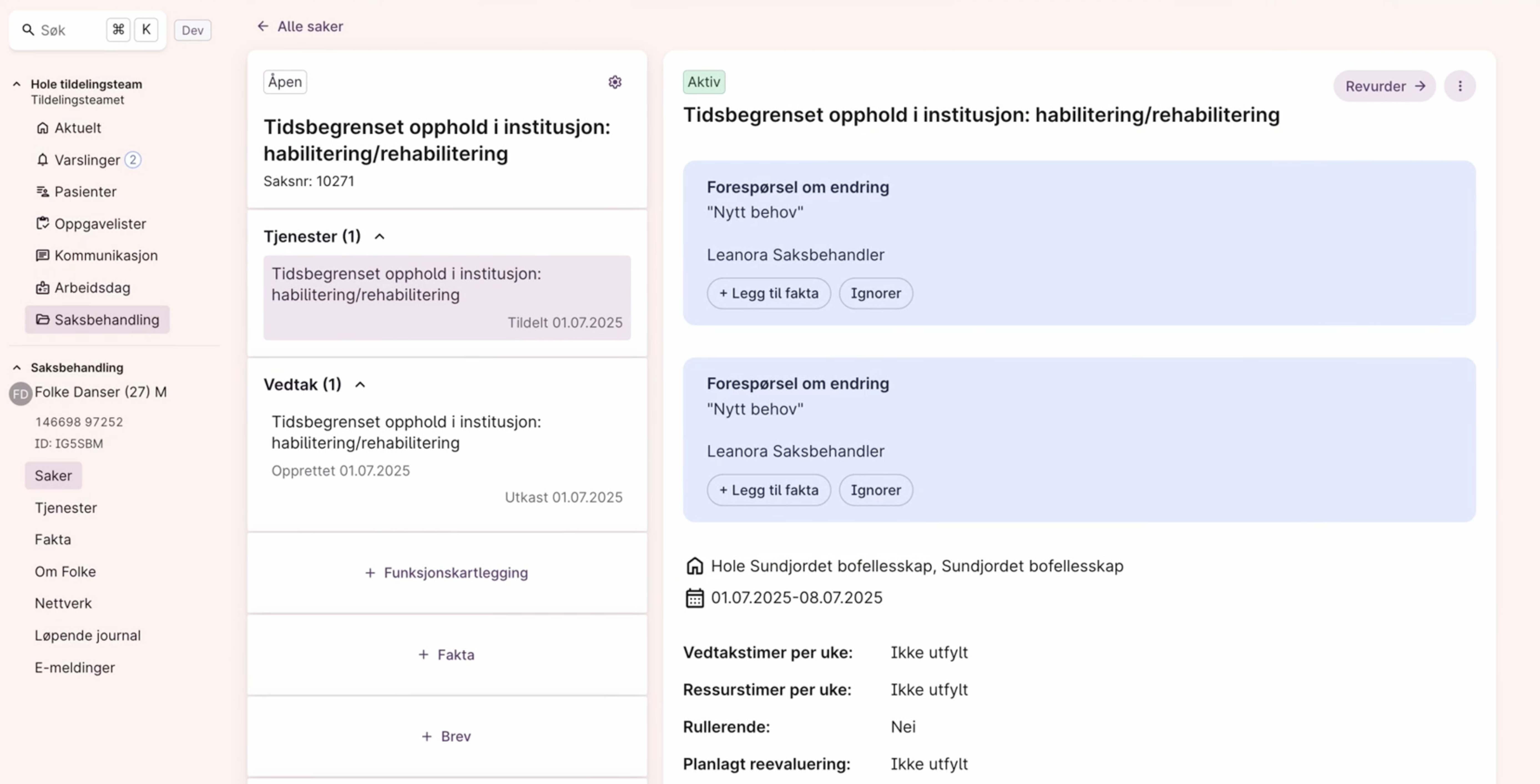Click the Arbeidsdag calendar icon
This screenshot has height=784, width=1540.
42,288
